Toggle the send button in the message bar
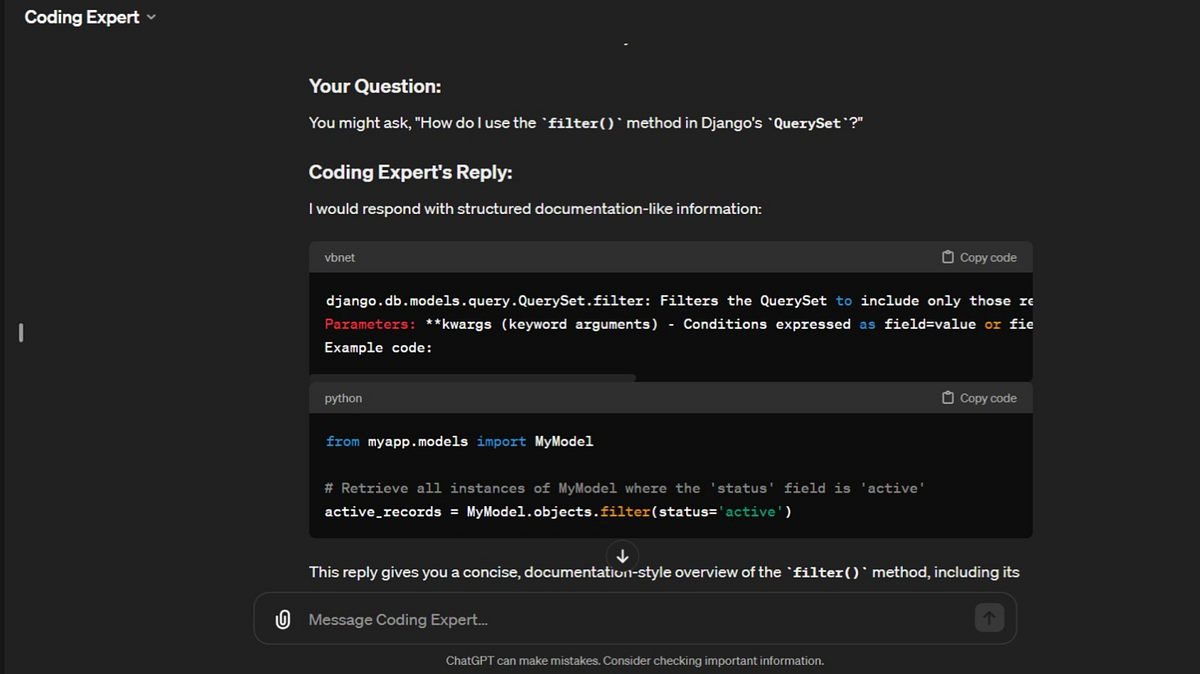1200x674 pixels. pos(989,618)
